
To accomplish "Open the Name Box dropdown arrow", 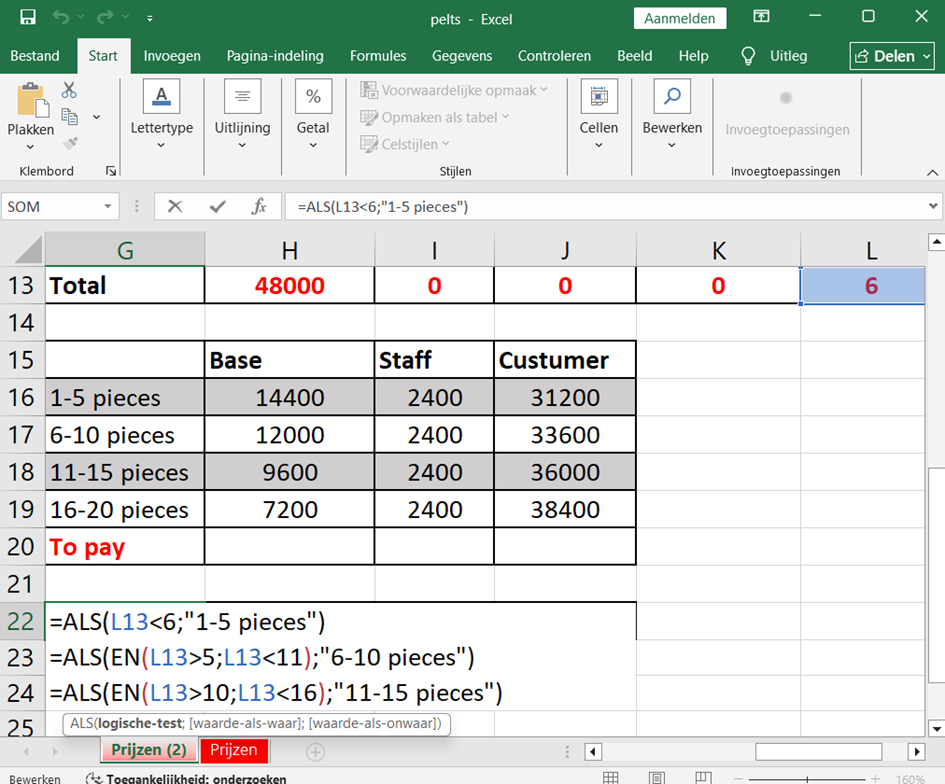I will tap(108, 207).
